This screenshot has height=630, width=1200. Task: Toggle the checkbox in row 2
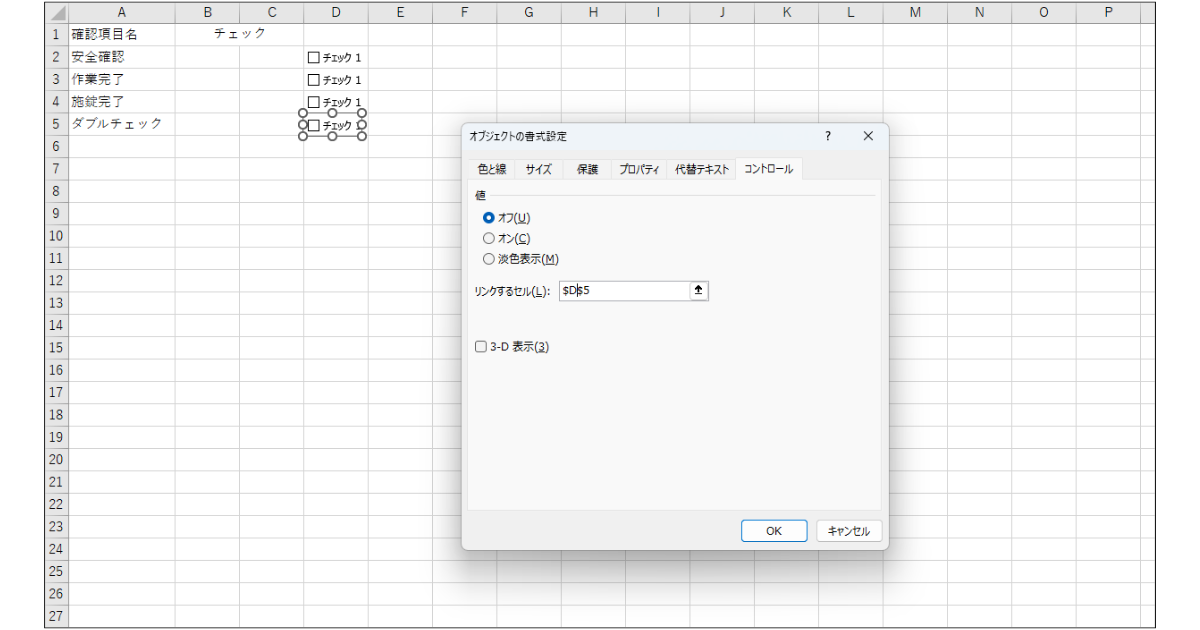[314, 58]
